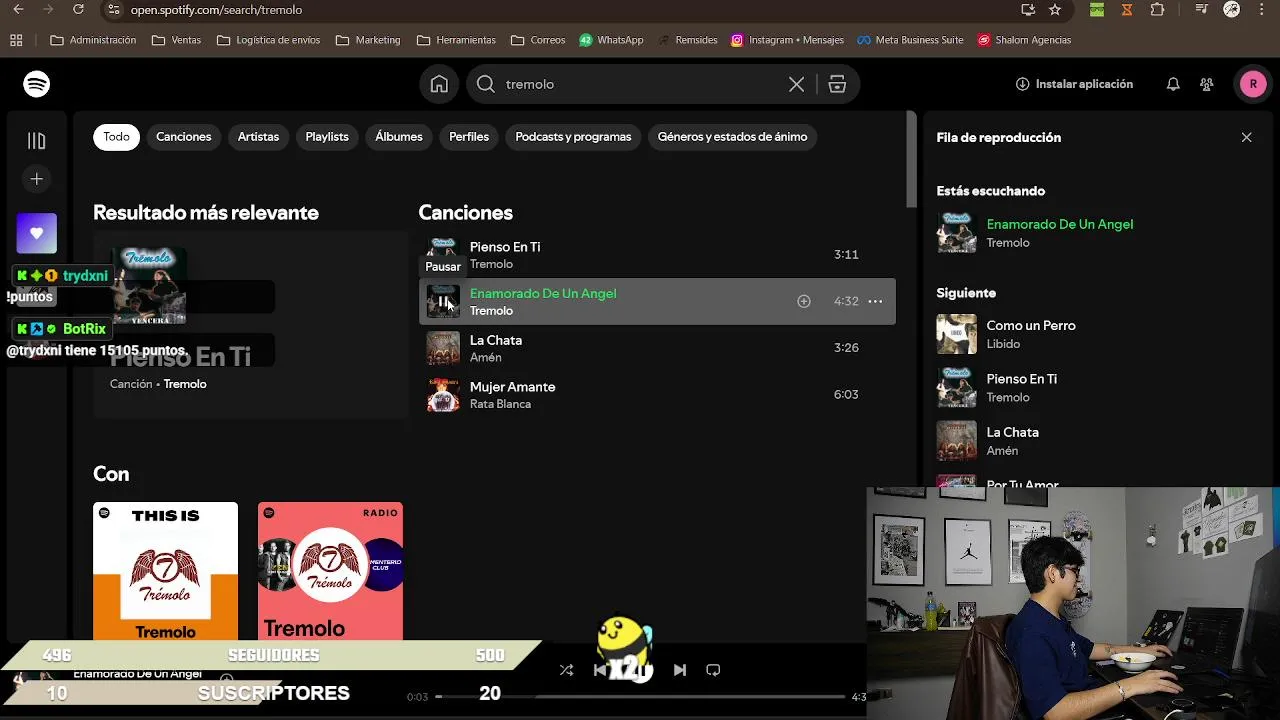
Task: Open Marketing bookmarks folder
Action: pyautogui.click(x=368, y=40)
